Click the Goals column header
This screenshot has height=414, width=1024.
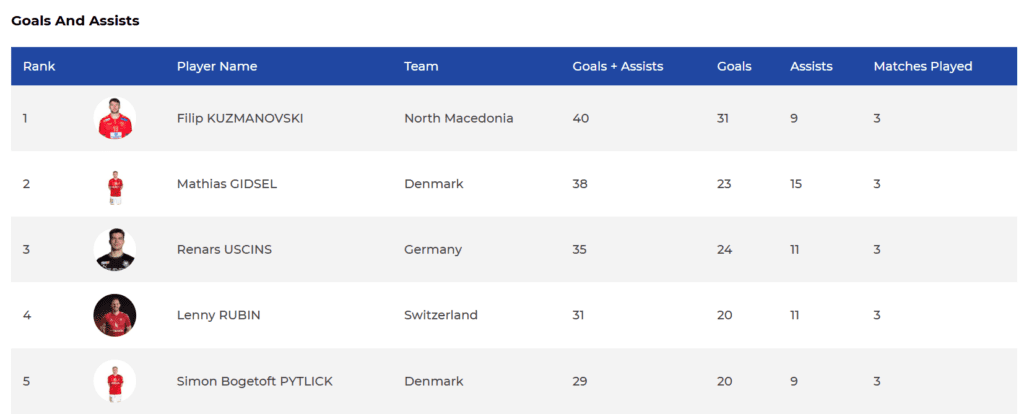coord(734,66)
